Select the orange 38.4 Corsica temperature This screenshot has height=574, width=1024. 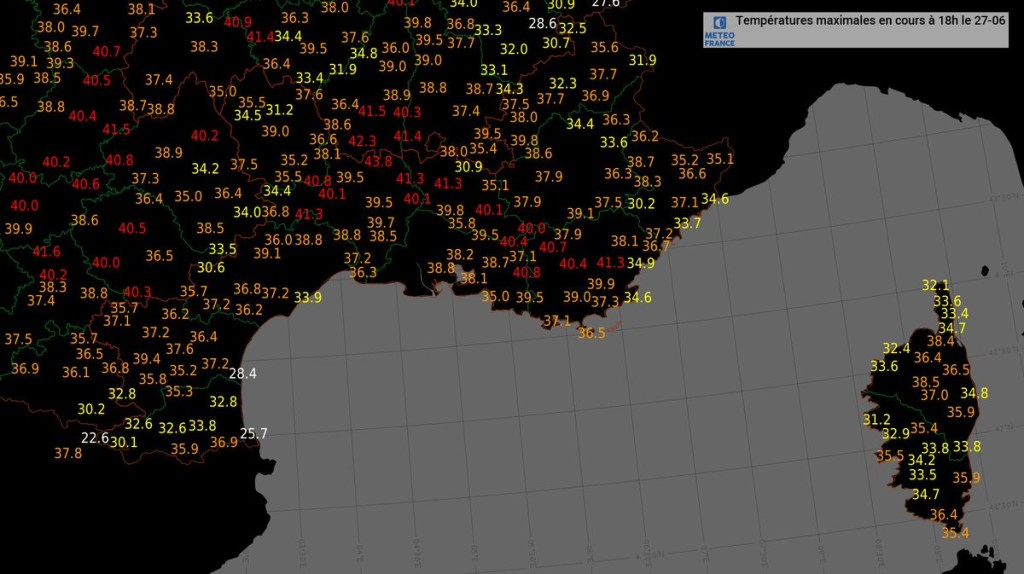[x=940, y=341]
